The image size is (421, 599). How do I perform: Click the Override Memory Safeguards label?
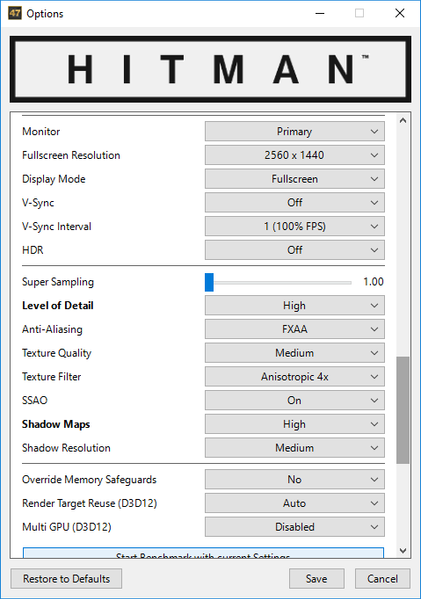[x=89, y=480]
